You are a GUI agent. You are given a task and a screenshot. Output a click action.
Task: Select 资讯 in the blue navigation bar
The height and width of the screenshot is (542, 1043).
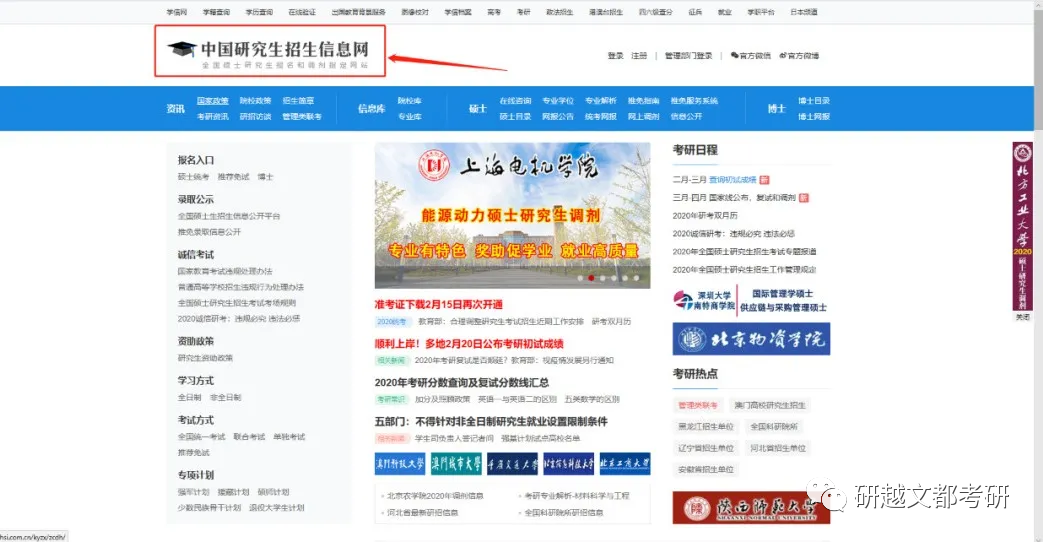176,108
